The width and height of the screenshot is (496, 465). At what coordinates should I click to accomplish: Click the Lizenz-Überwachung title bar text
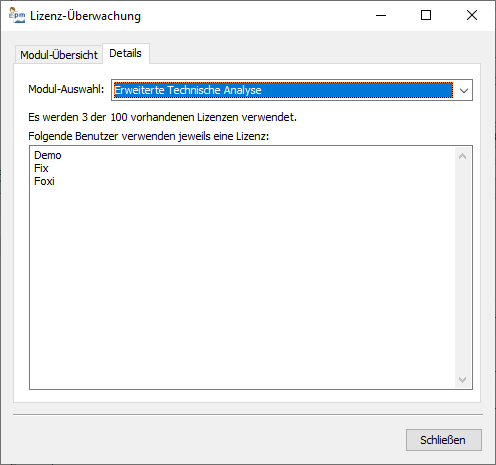coord(85,16)
